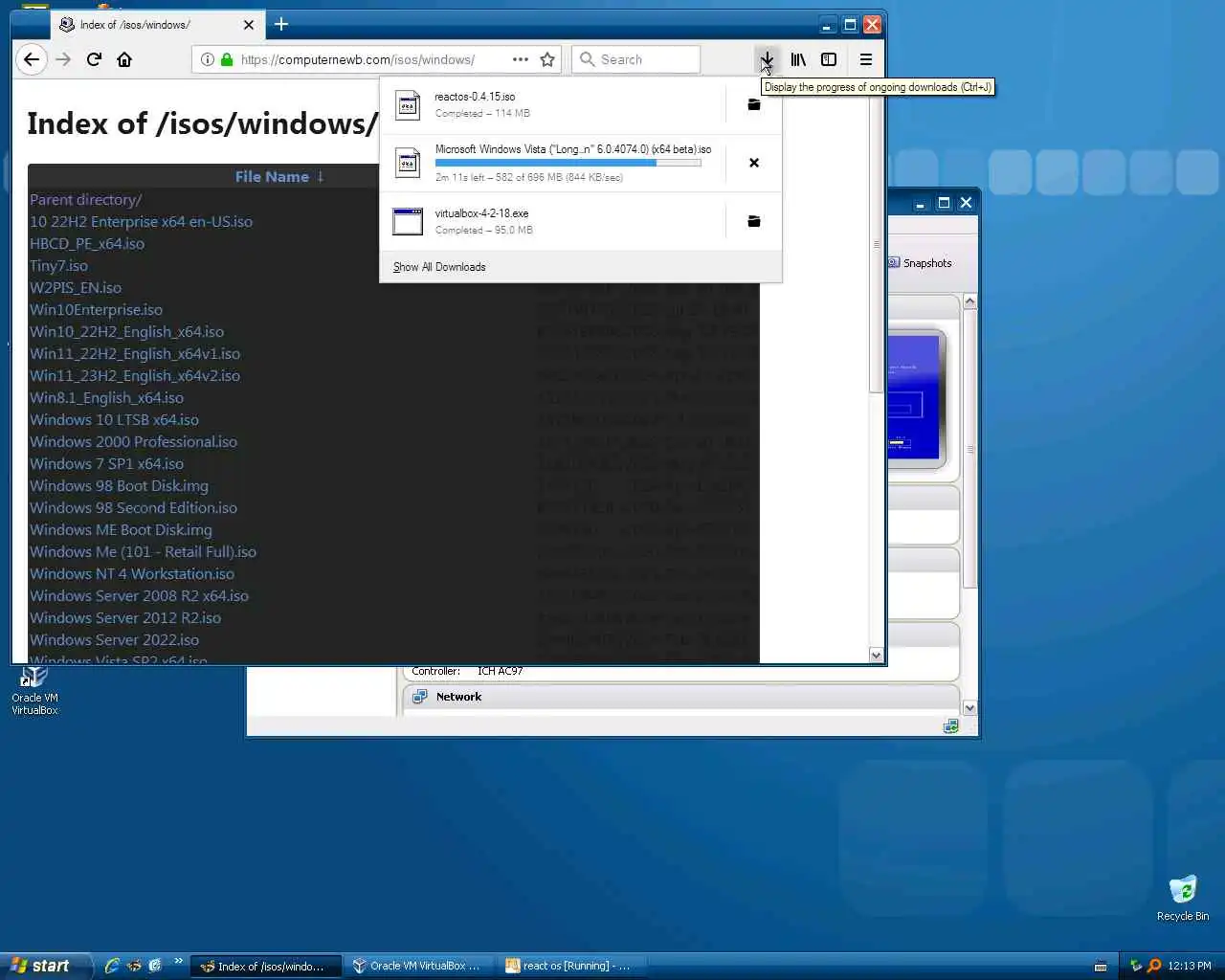Open containing folder for virtualbox-4-2-18.exe
This screenshot has height=980, width=1225.
(x=754, y=221)
